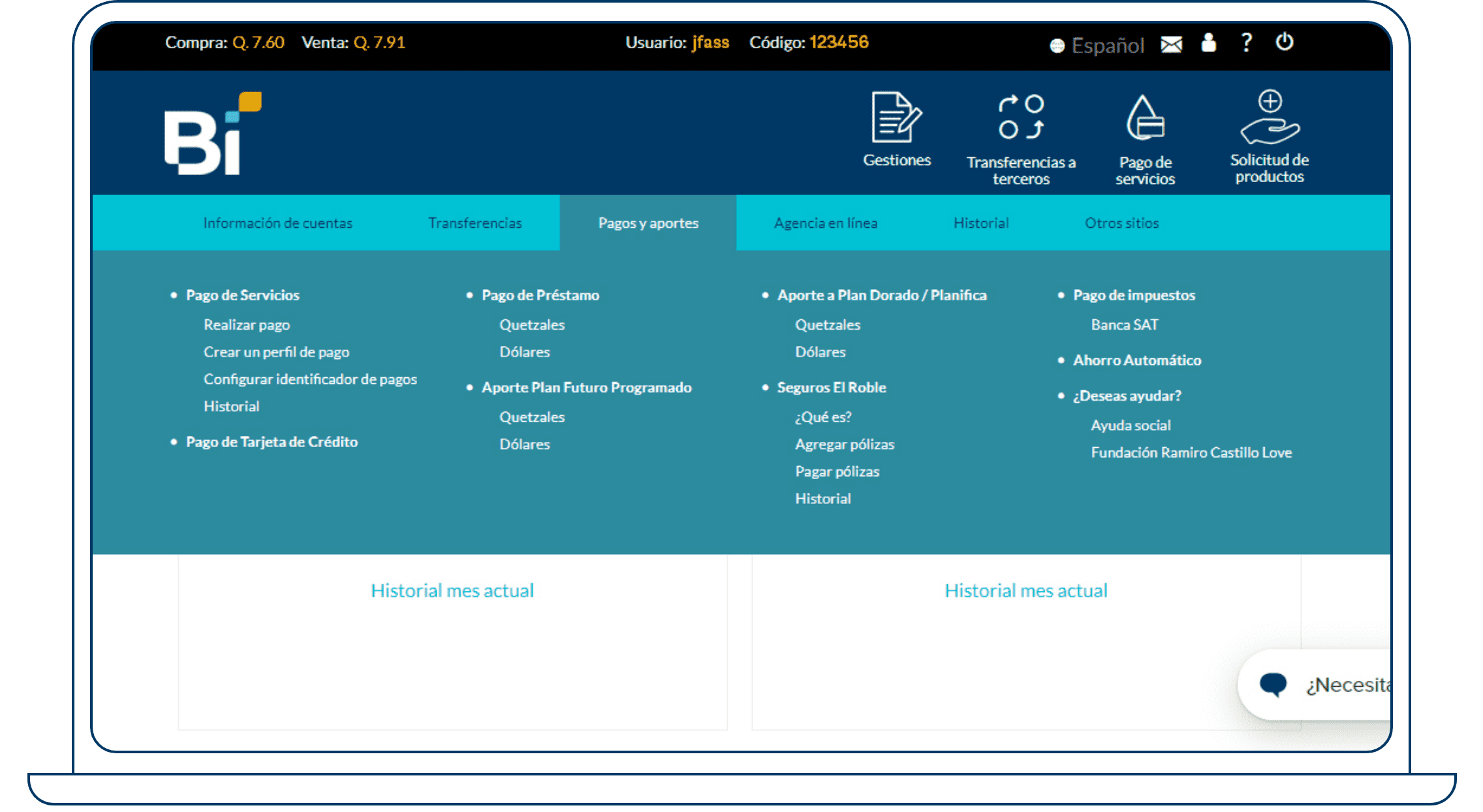Click the help question mark icon

click(x=1247, y=42)
